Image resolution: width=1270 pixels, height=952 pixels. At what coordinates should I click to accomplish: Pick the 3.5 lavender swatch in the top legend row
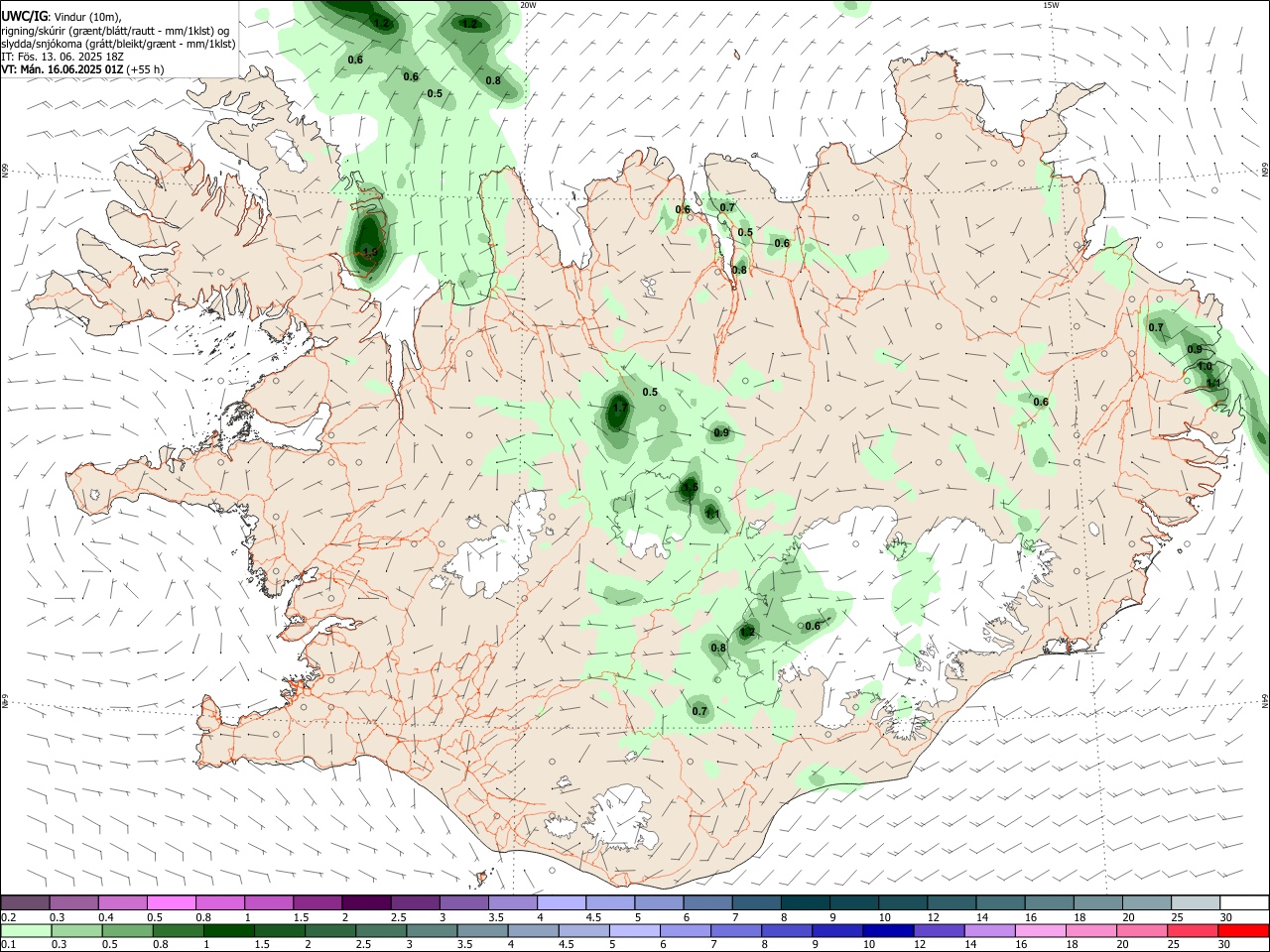click(511, 903)
